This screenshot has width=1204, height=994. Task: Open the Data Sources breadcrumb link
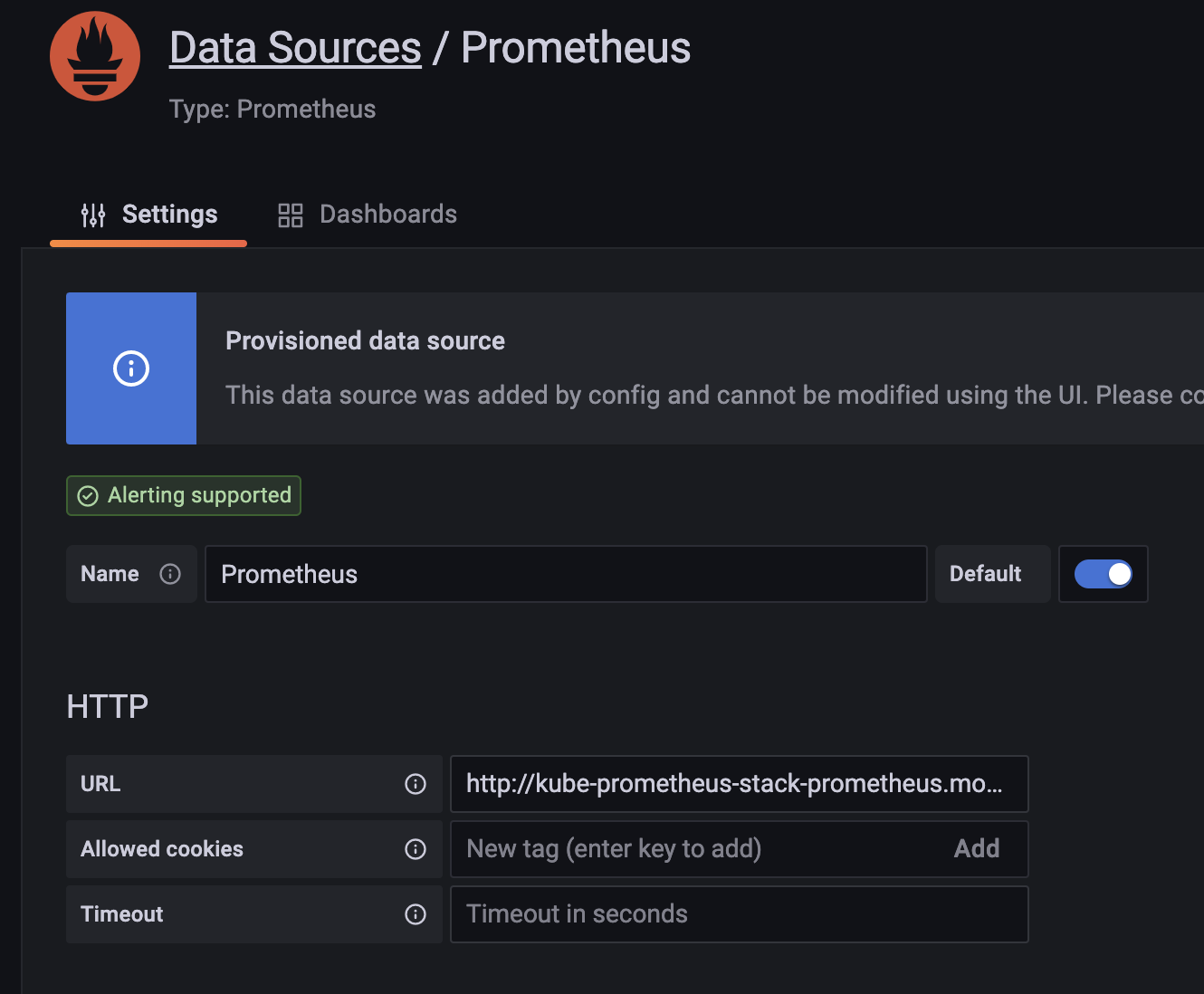(x=295, y=48)
